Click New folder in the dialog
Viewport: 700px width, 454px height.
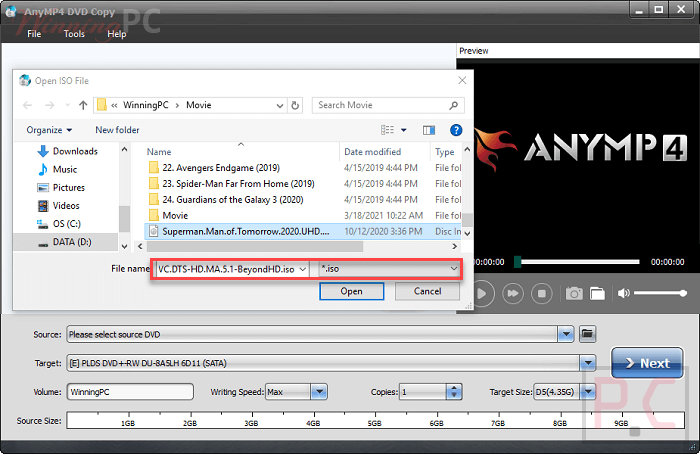(x=117, y=130)
